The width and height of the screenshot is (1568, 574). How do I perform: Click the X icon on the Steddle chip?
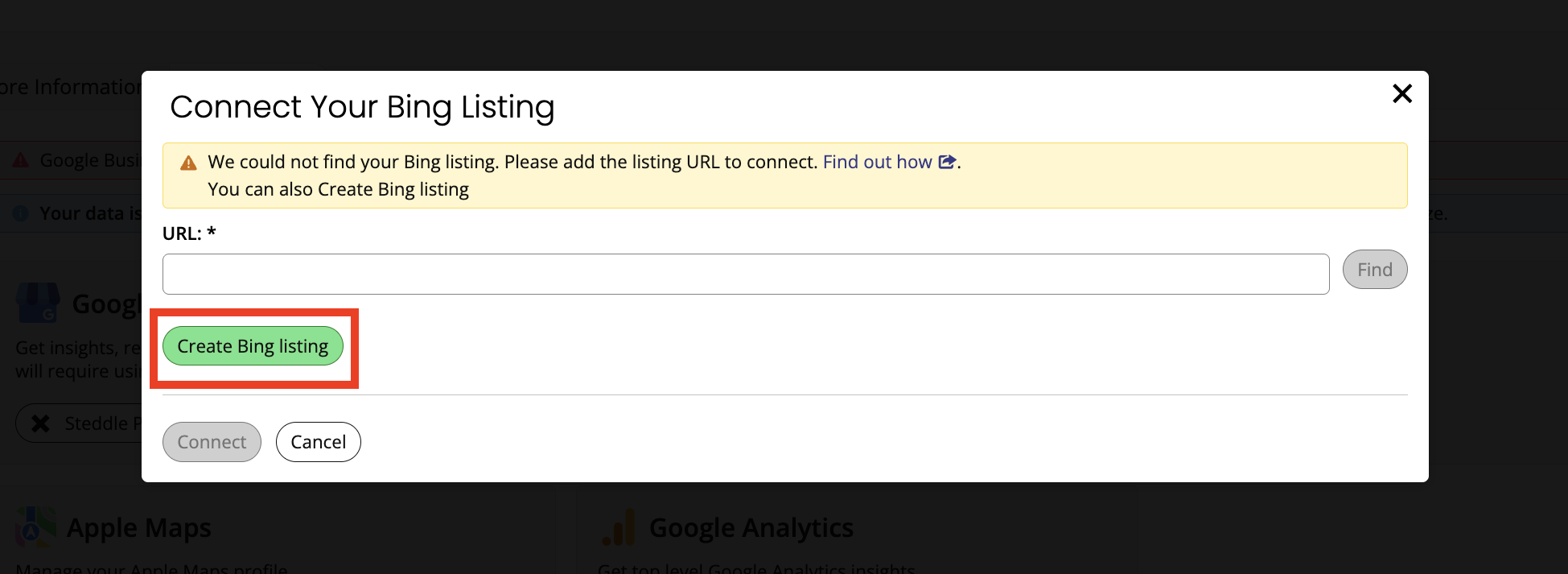pyautogui.click(x=40, y=423)
